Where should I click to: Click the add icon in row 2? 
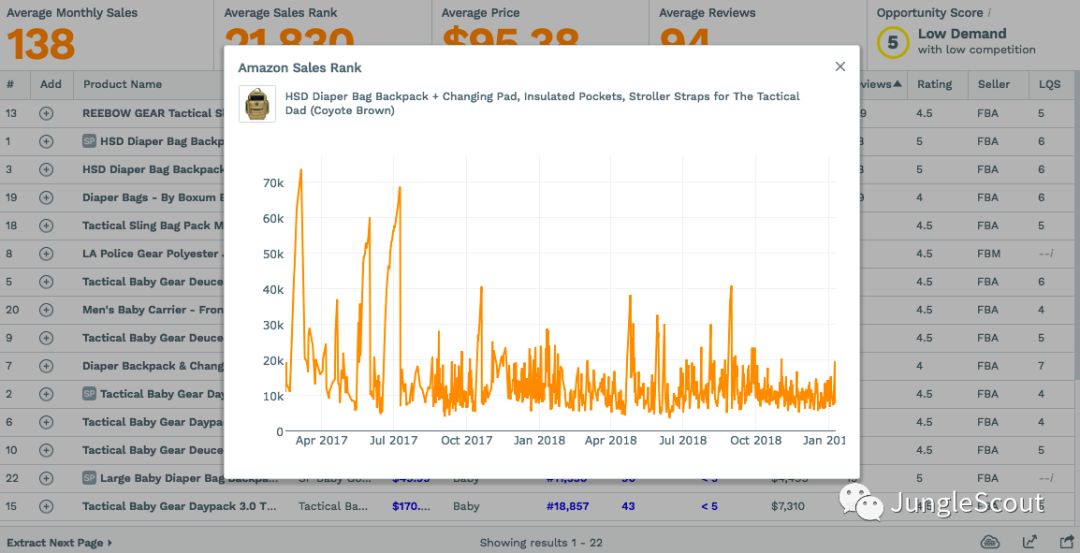pos(46,394)
